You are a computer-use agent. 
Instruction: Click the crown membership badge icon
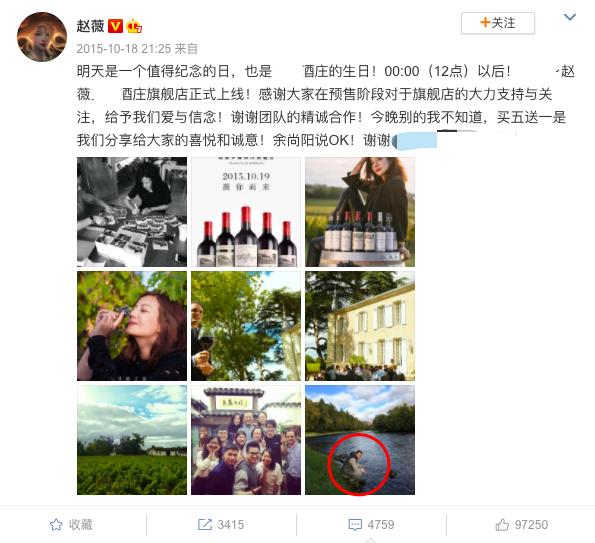(x=134, y=26)
